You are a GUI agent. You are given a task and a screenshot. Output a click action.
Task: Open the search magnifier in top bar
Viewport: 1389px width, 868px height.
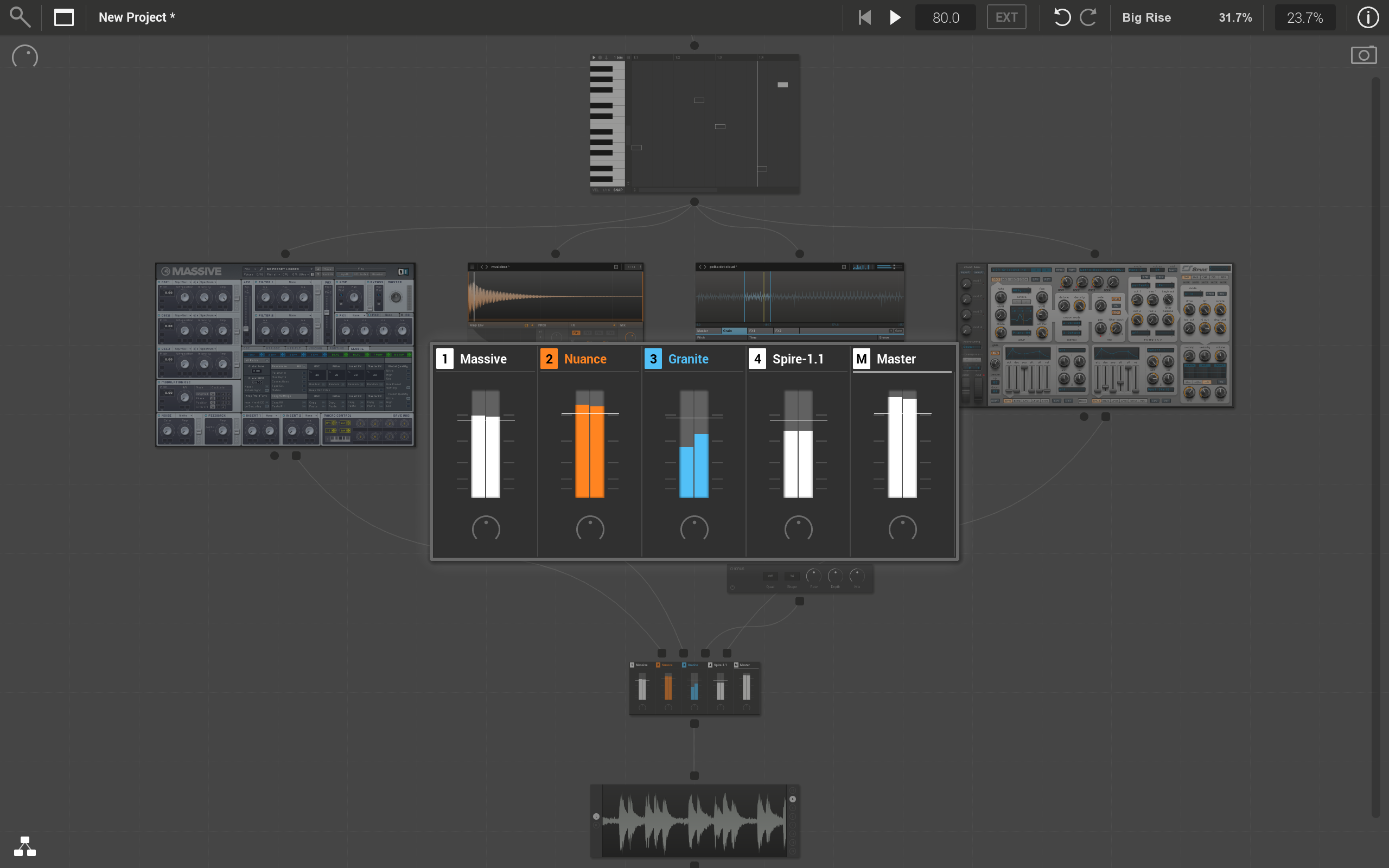click(x=20, y=17)
